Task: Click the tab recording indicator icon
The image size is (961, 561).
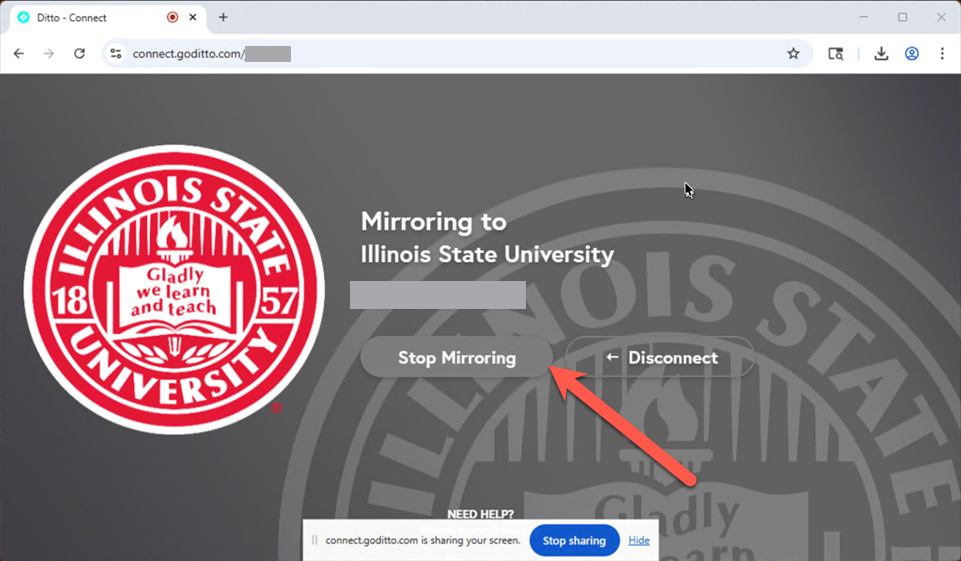Action: [172, 17]
